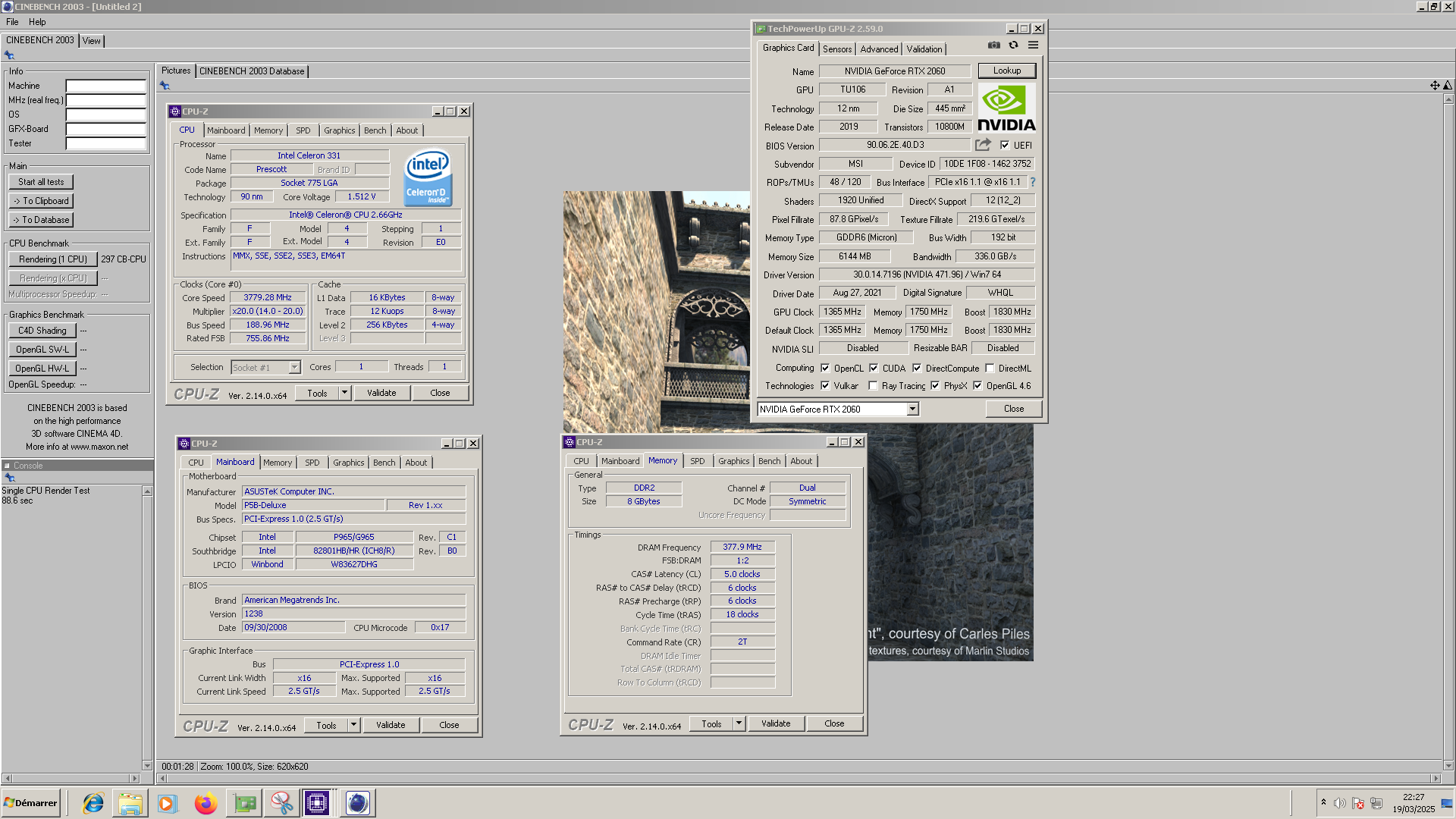
Task: Click the Tester input field
Action: pos(105,144)
